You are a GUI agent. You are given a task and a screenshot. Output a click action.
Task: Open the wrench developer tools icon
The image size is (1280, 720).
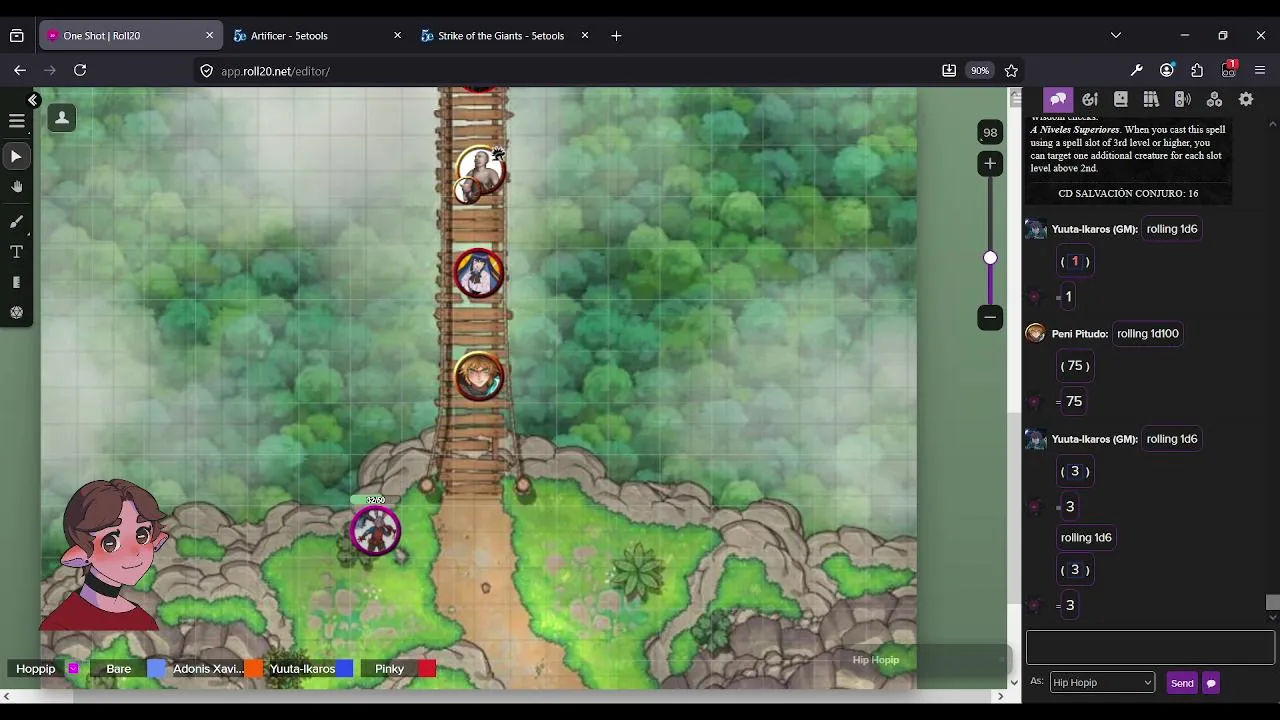click(1136, 70)
